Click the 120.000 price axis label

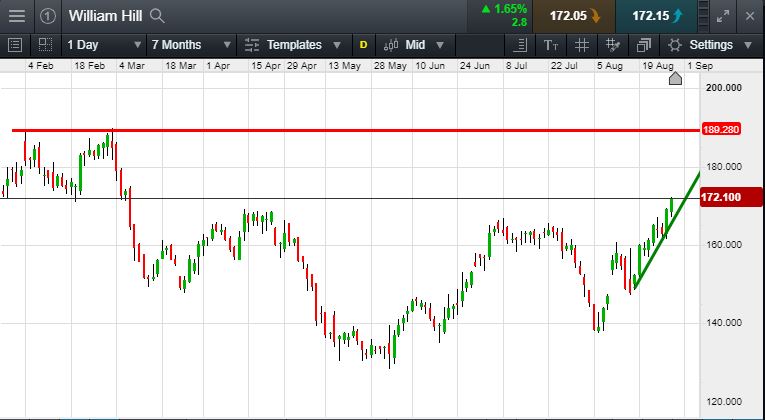pos(724,402)
